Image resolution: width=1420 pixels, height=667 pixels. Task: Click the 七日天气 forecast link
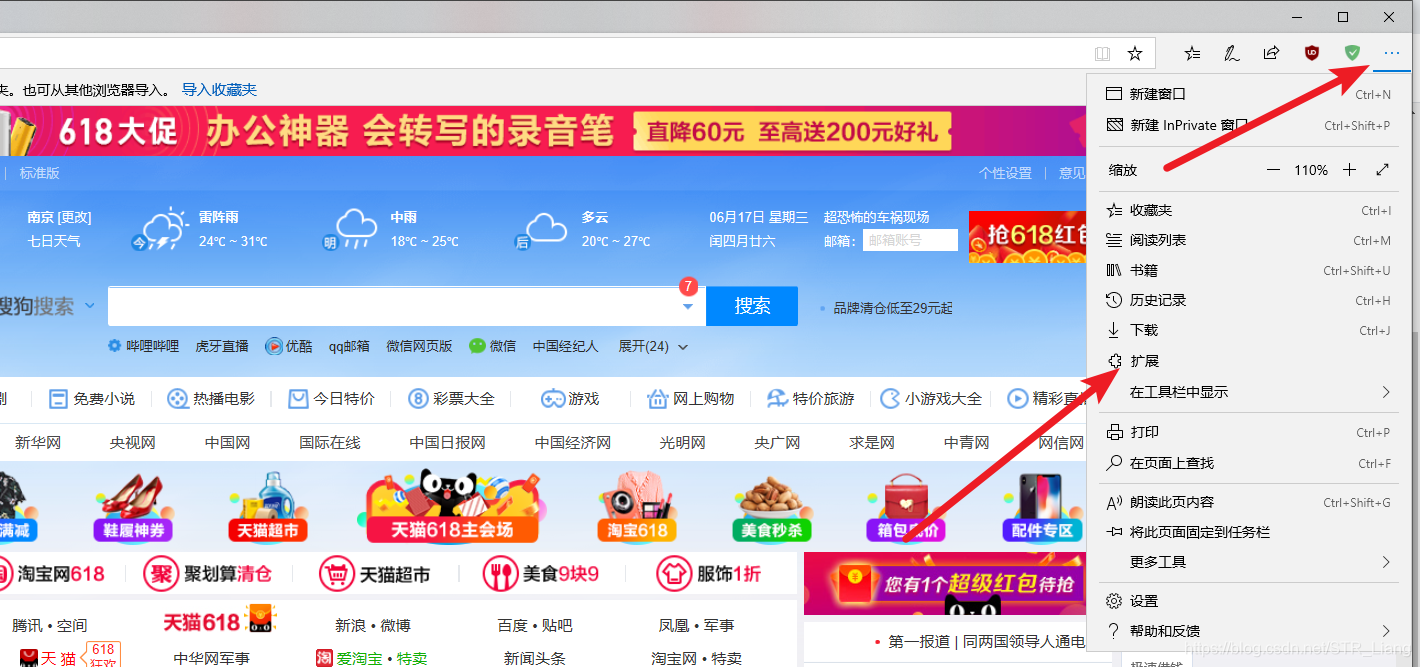pos(54,241)
